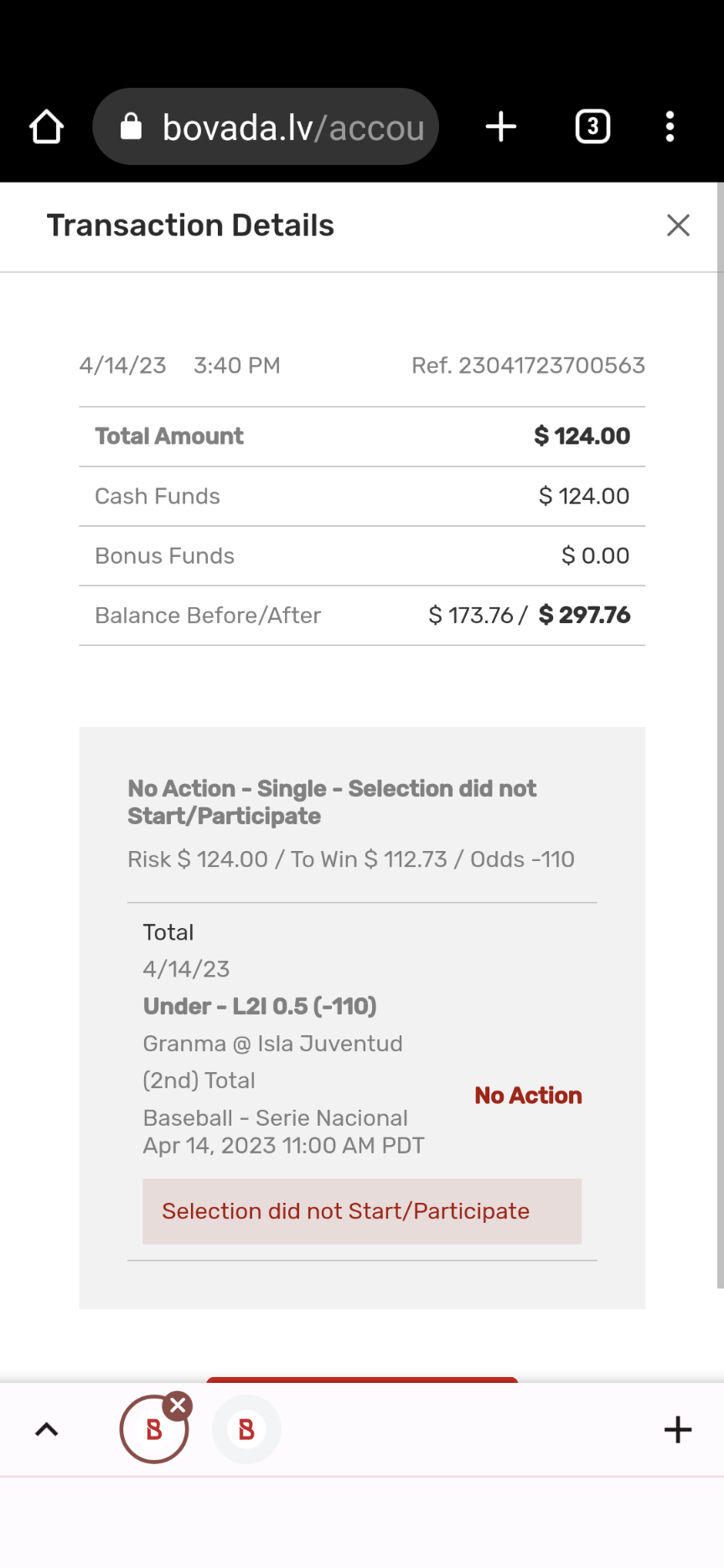The image size is (724, 1568).
Task: Click the lock icon for site security
Action: click(x=132, y=127)
